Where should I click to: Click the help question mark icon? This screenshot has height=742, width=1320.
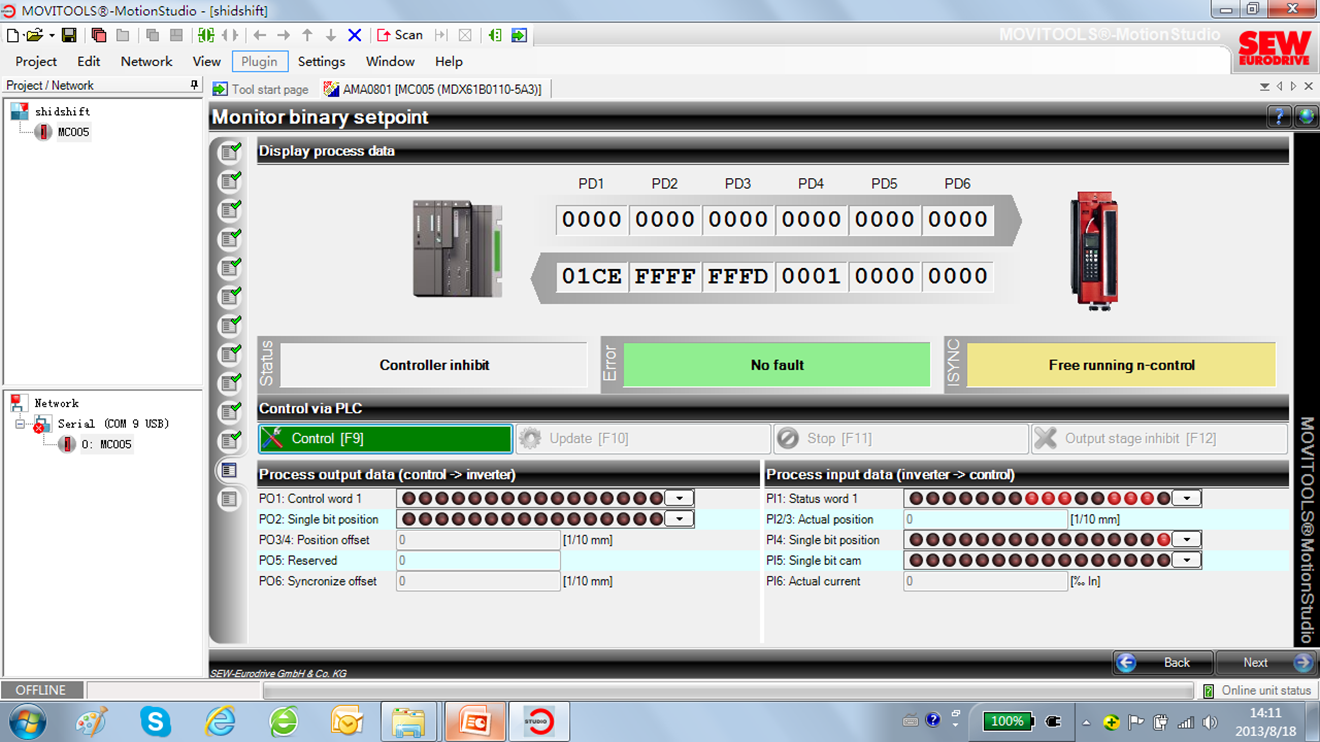(1279, 117)
